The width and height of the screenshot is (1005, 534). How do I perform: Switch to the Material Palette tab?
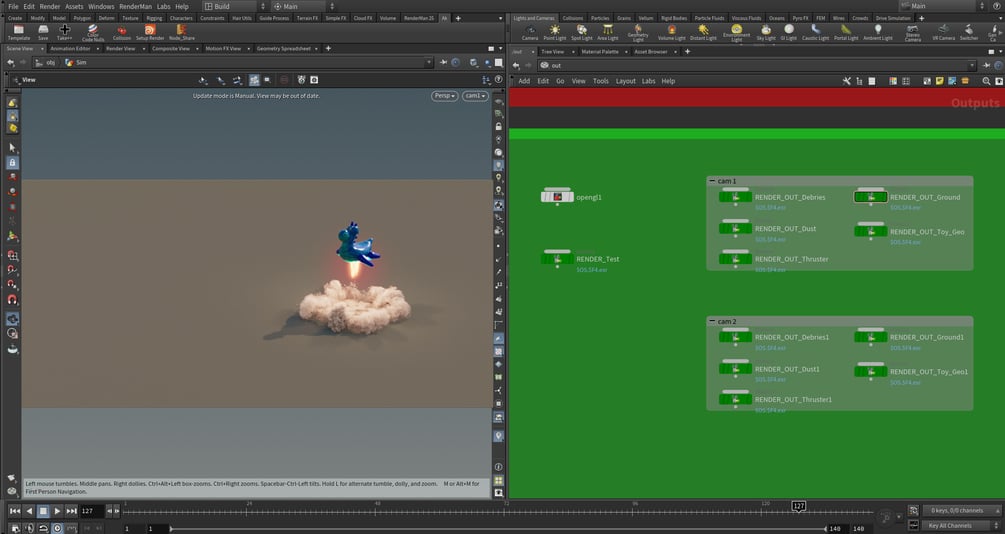click(600, 51)
